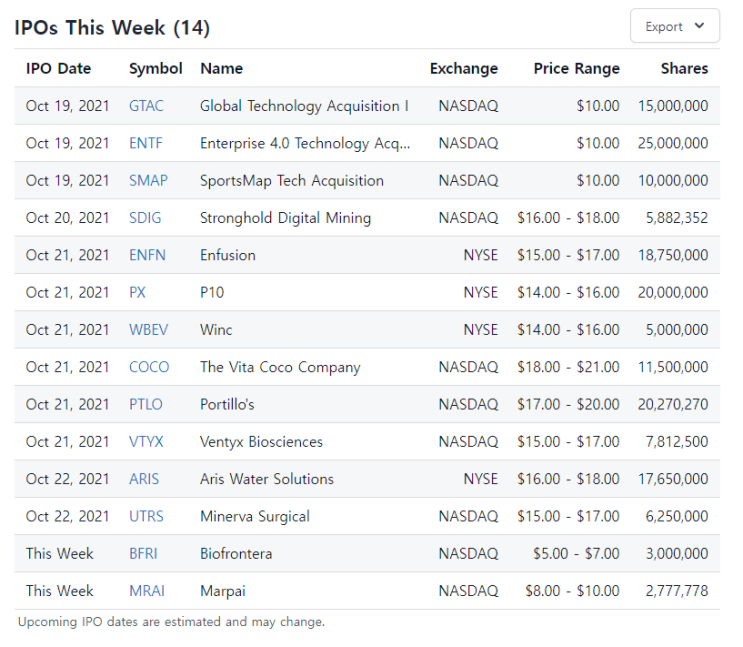Click the Exchange column header
This screenshot has height=647, width=743.
[464, 69]
